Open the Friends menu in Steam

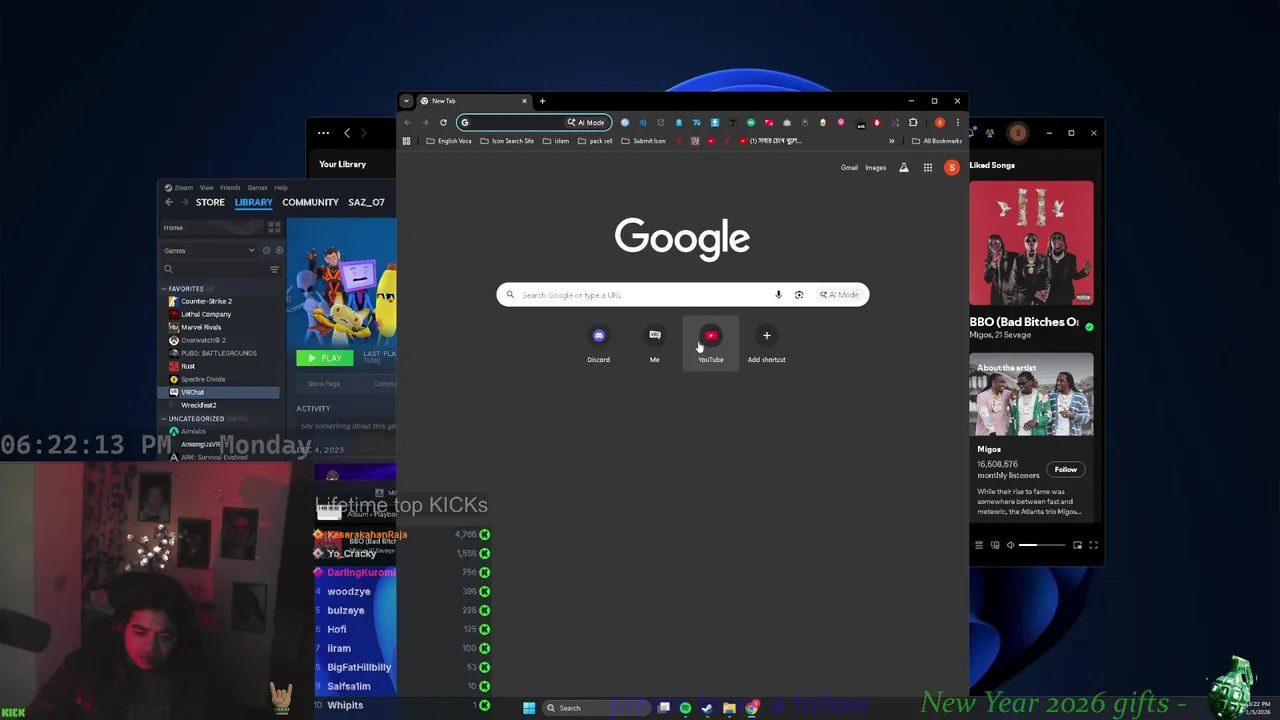click(230, 188)
